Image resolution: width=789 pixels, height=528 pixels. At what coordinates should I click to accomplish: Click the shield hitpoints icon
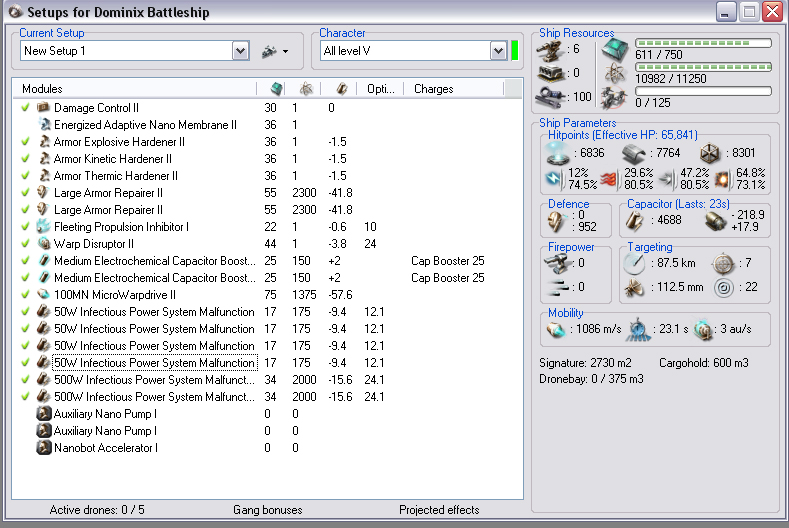click(x=557, y=154)
